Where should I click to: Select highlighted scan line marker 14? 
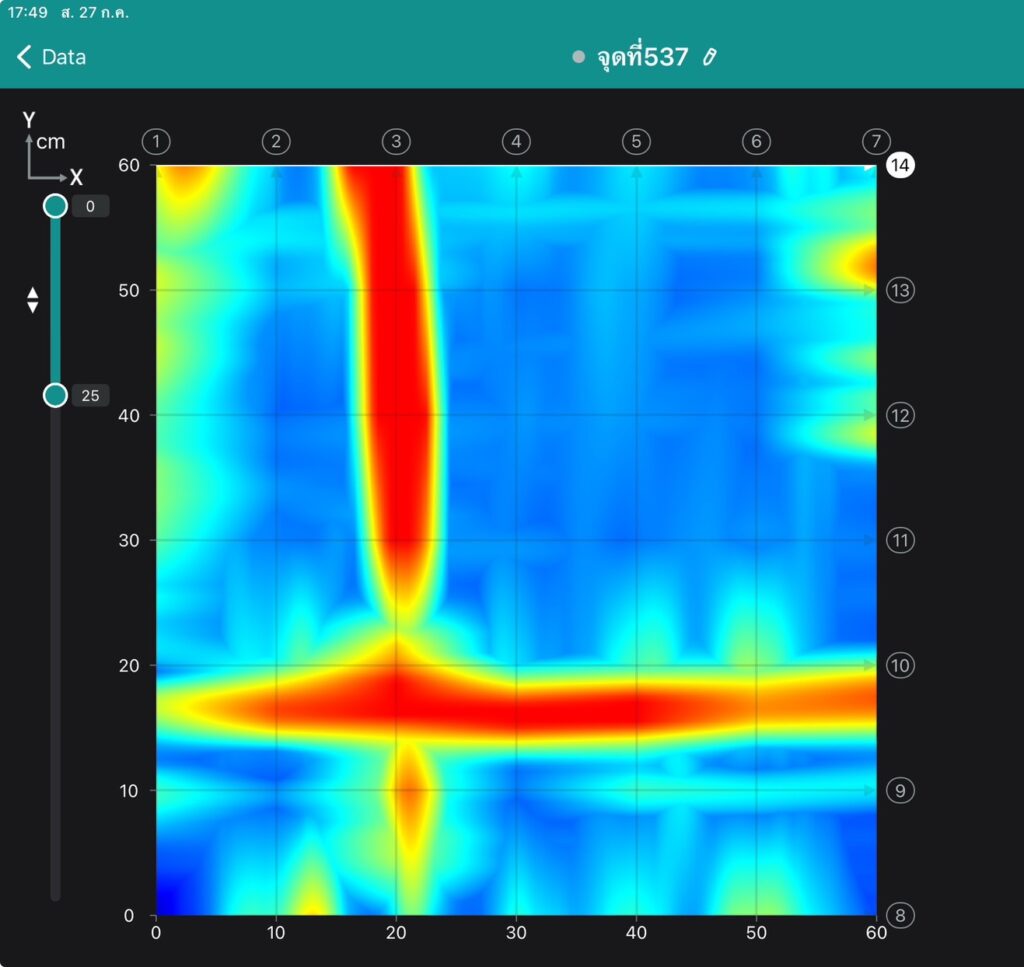(901, 165)
